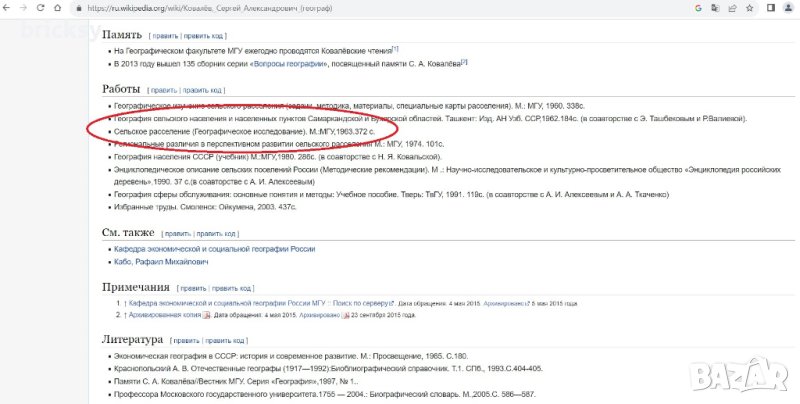The image size is (800, 404).
Task: Click "править код" next to Работы heading
Action: point(203,90)
